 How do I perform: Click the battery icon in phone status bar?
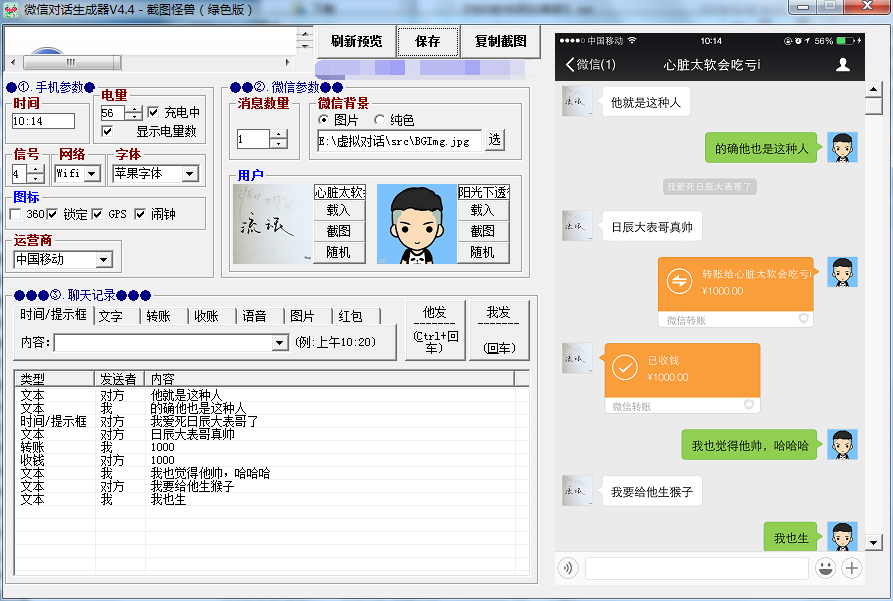[845, 41]
